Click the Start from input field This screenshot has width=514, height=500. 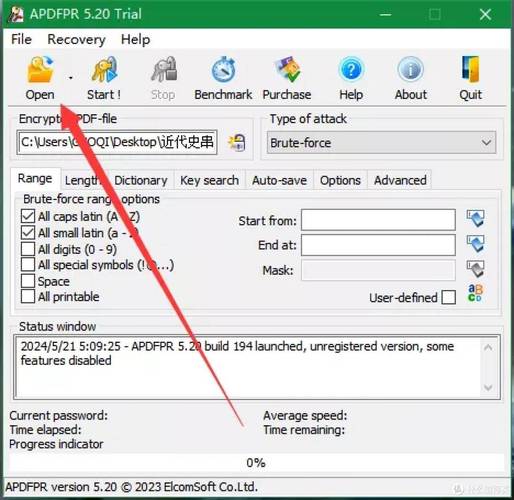(x=378, y=220)
